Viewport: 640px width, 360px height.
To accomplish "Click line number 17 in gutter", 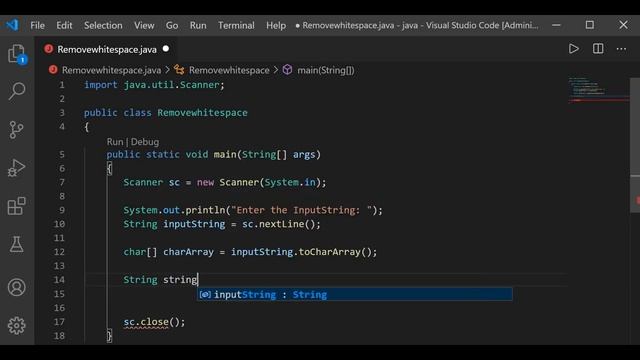I will [x=59, y=322].
